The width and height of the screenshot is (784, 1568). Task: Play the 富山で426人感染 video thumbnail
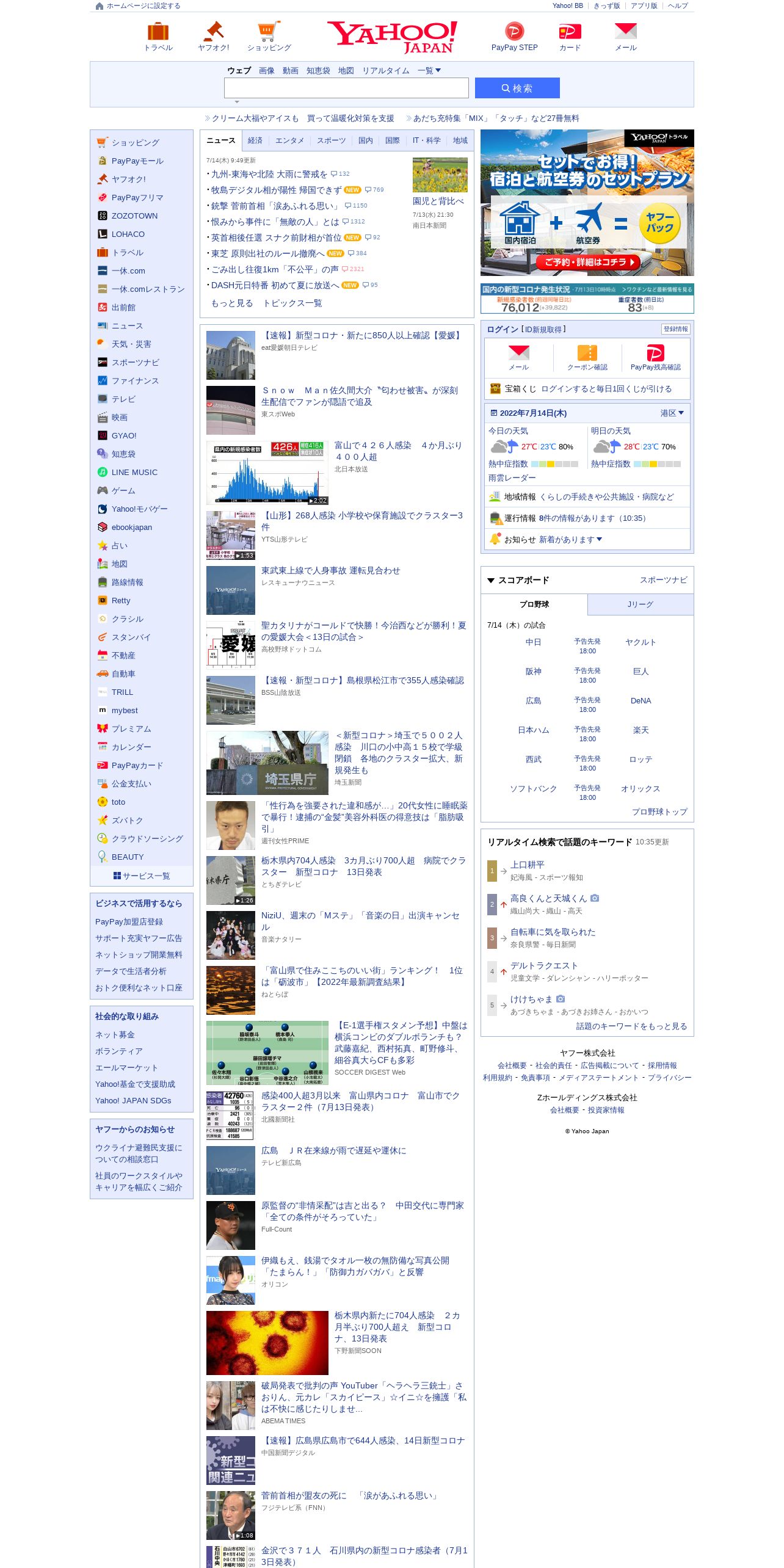point(267,473)
